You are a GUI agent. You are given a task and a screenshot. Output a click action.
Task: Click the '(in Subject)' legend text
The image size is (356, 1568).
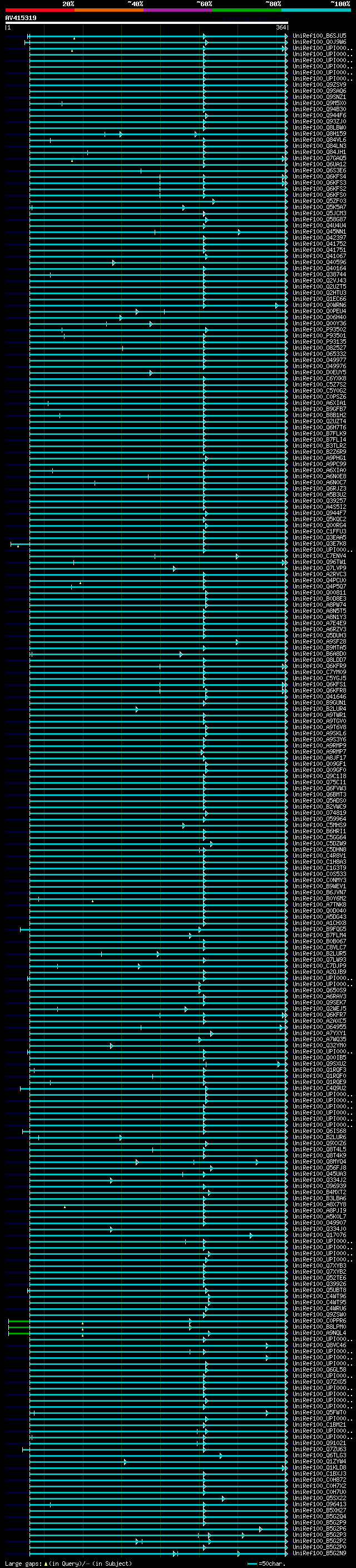(112, 1564)
